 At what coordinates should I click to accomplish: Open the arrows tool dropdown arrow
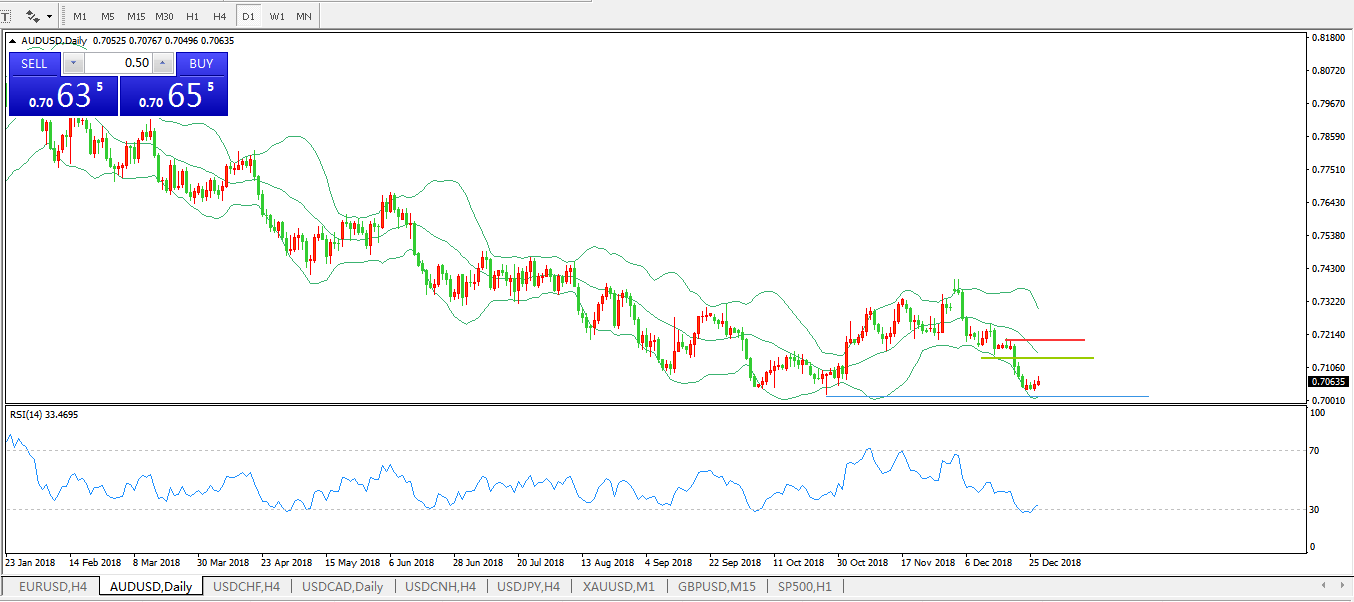(x=49, y=16)
